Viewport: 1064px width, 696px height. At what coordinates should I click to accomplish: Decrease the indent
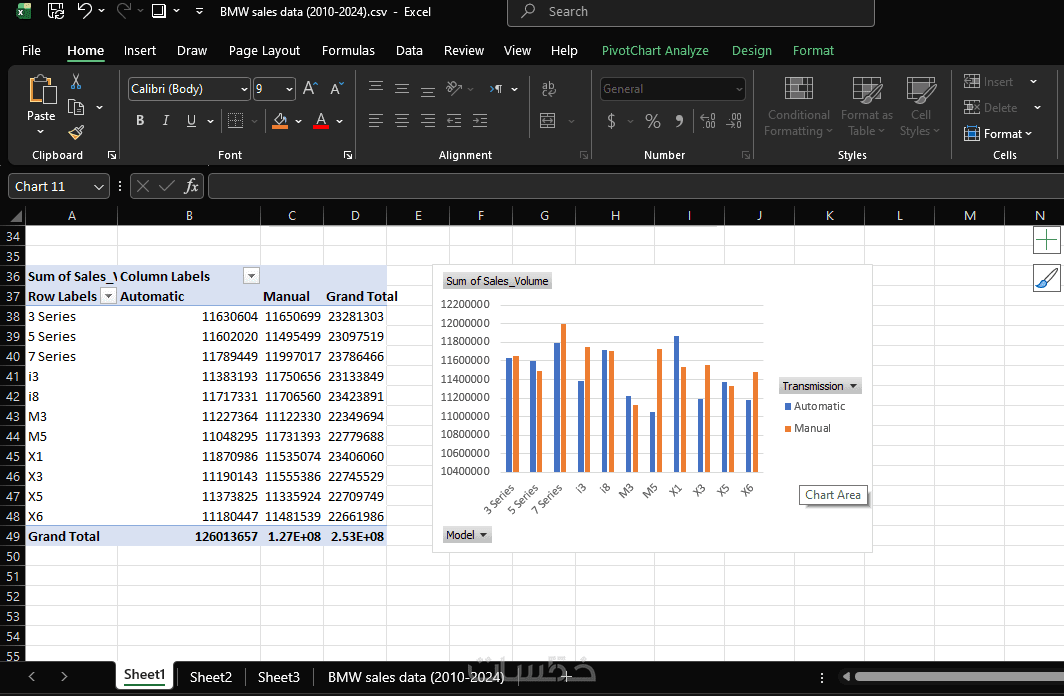point(454,121)
